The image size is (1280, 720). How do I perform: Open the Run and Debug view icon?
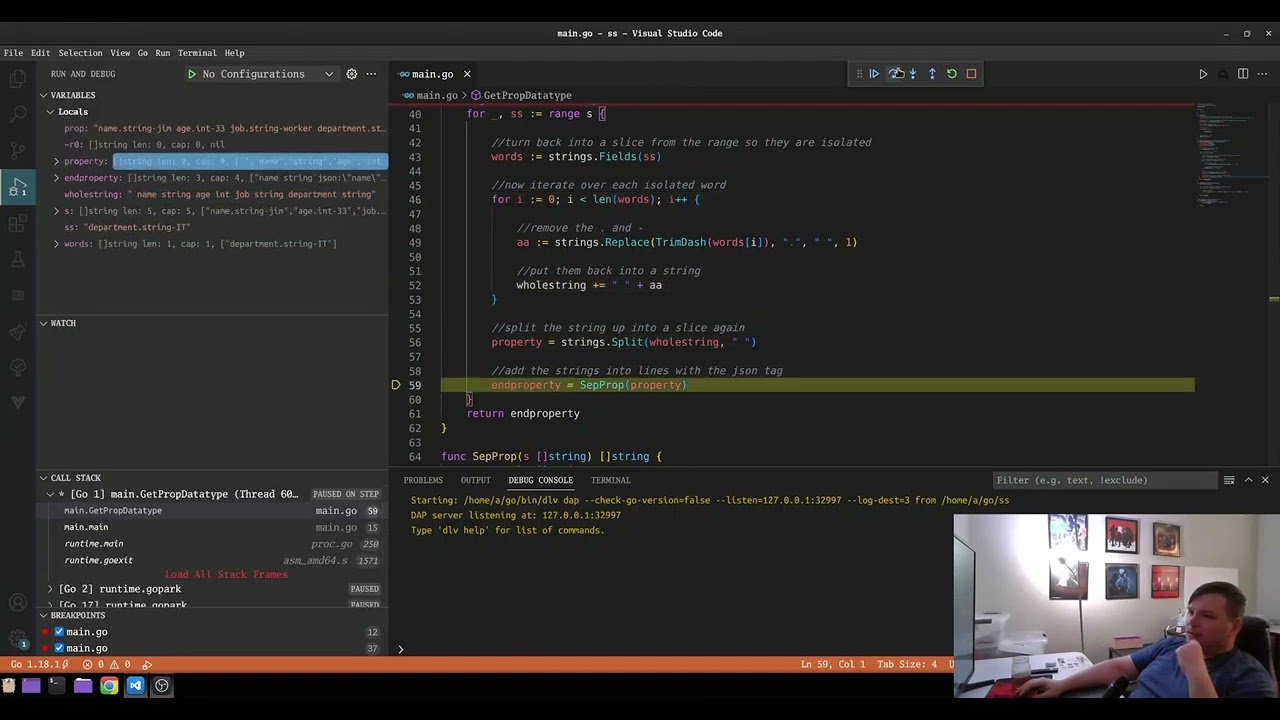pos(18,187)
